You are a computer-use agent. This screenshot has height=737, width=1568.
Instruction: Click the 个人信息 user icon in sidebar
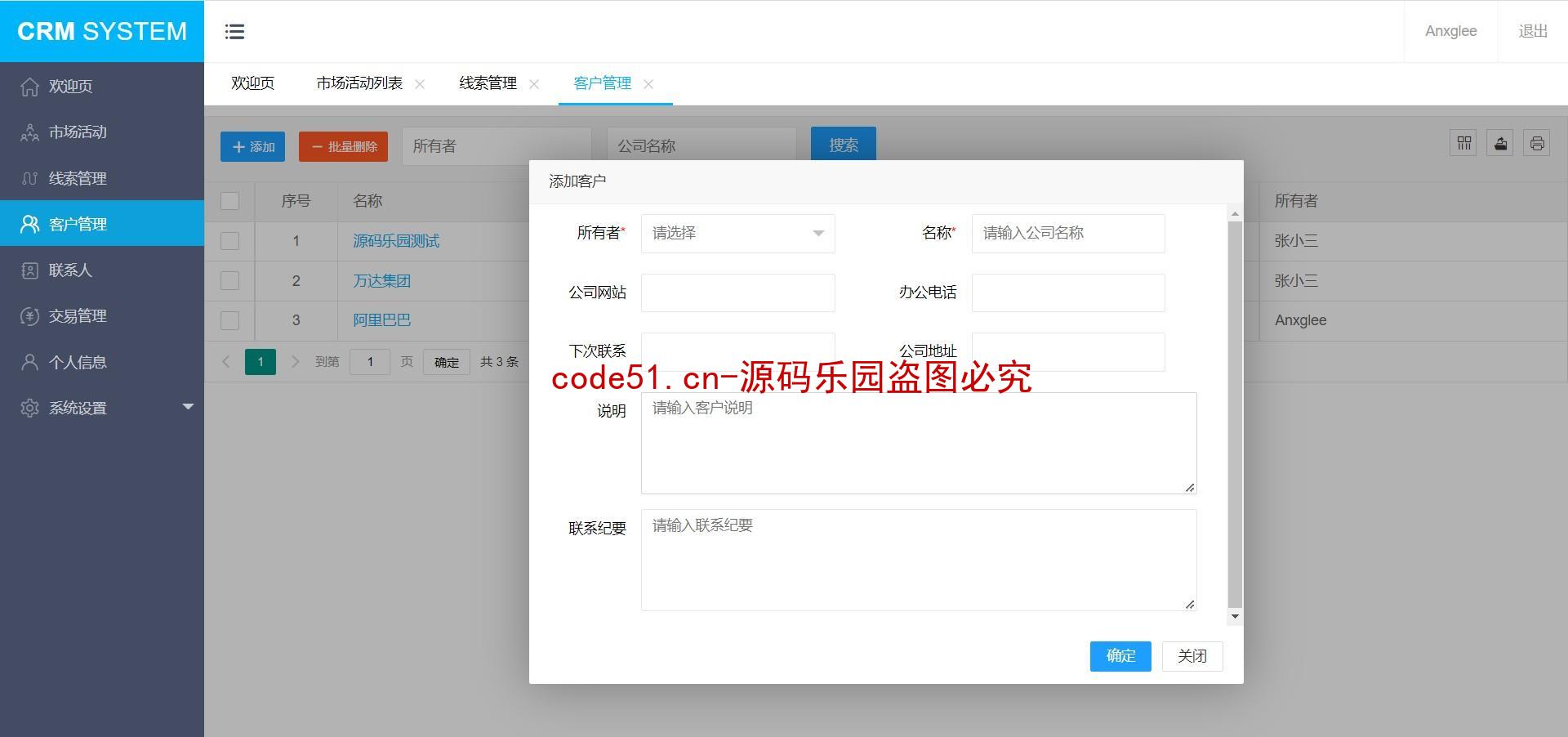[x=29, y=362]
